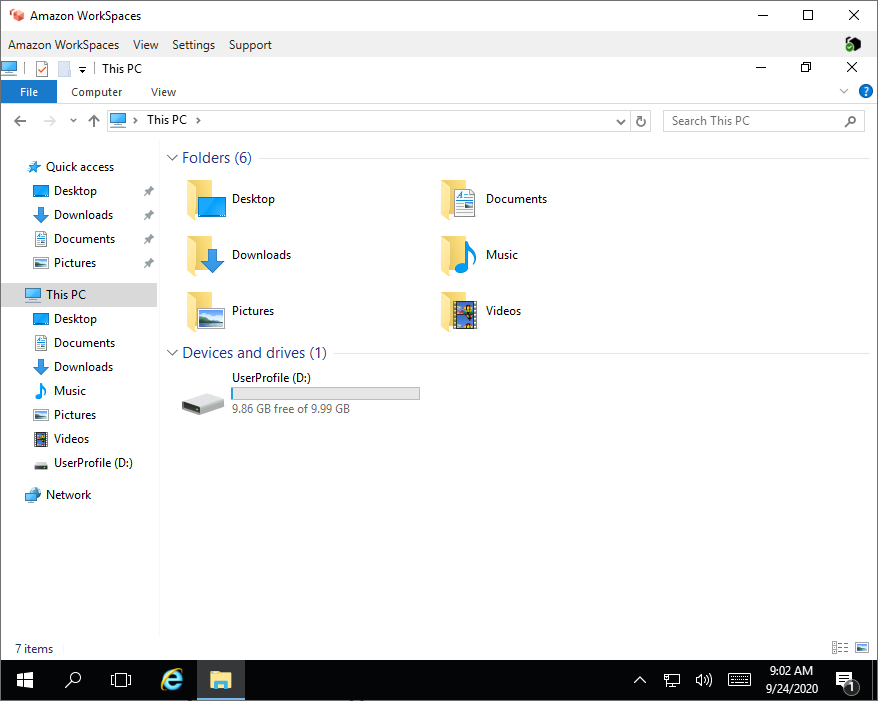Click the New folder icon in quick access toolbar

tap(64, 69)
